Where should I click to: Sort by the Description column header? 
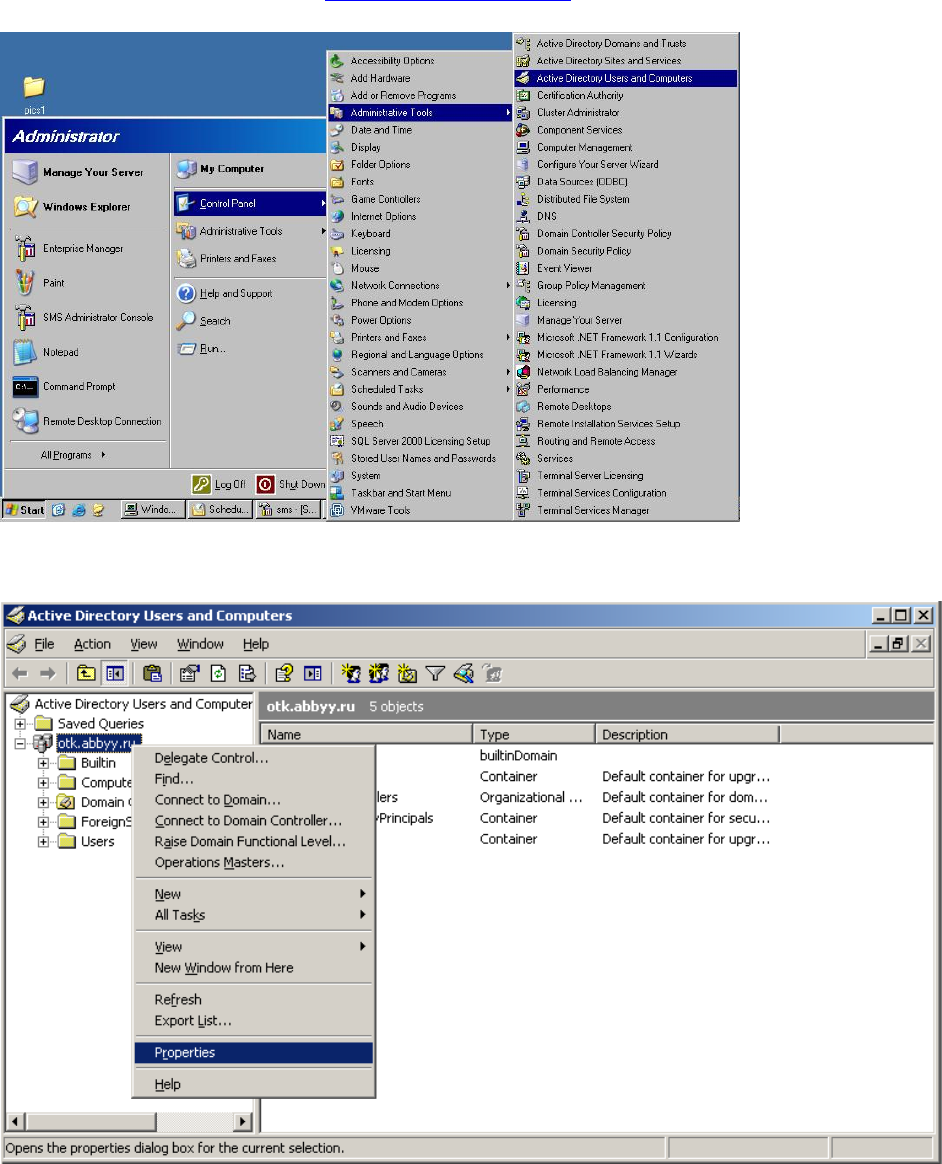click(x=687, y=734)
